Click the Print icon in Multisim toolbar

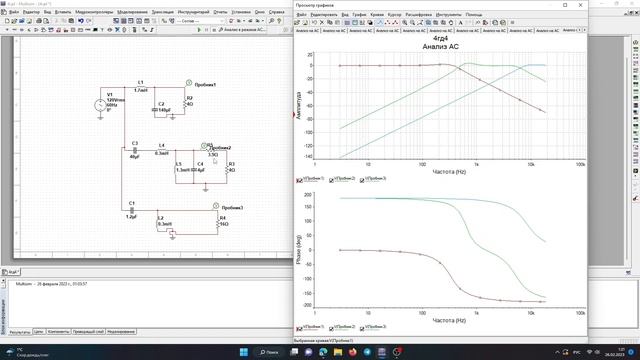(39, 21)
